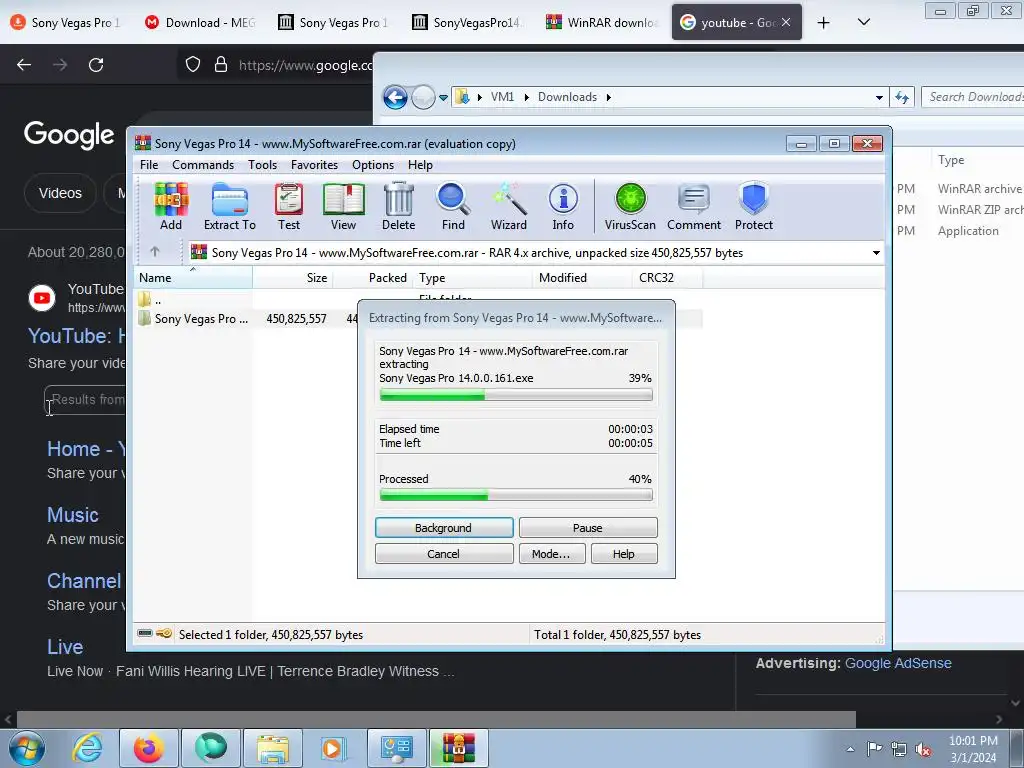Switch to Firefox in the taskbar

click(x=149, y=748)
